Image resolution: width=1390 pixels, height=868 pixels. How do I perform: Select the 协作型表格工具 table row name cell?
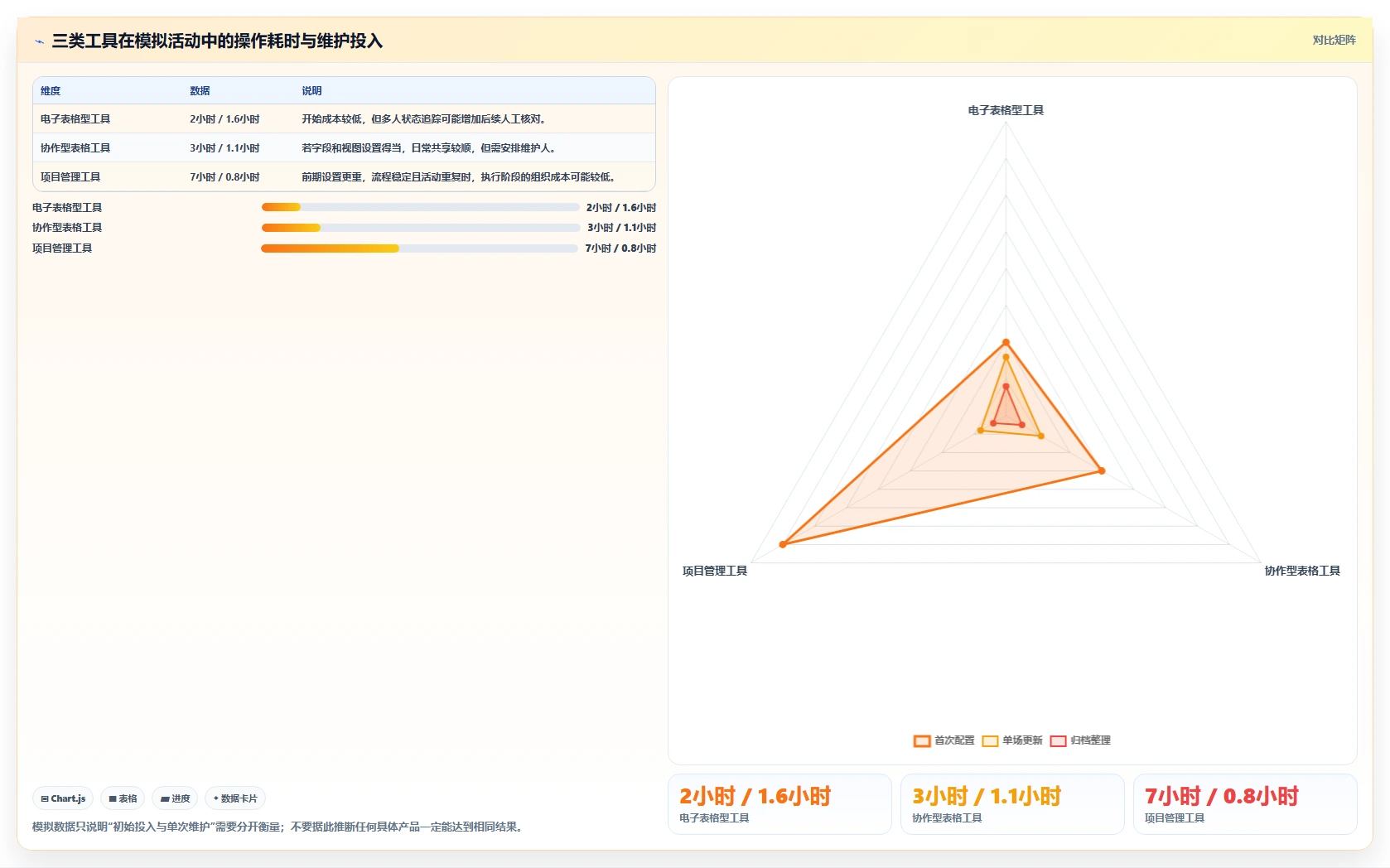tap(75, 148)
